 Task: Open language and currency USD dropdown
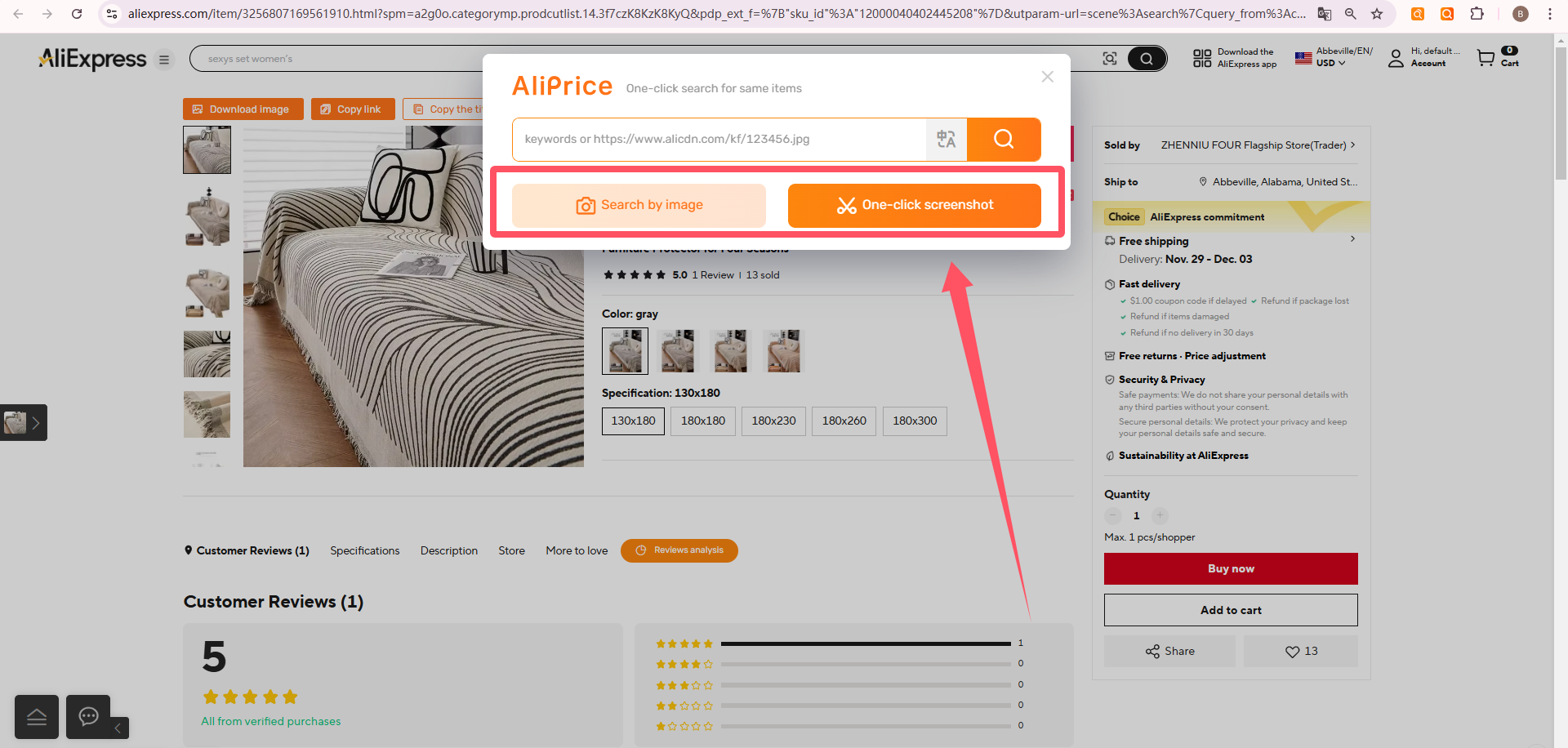pos(1334,57)
